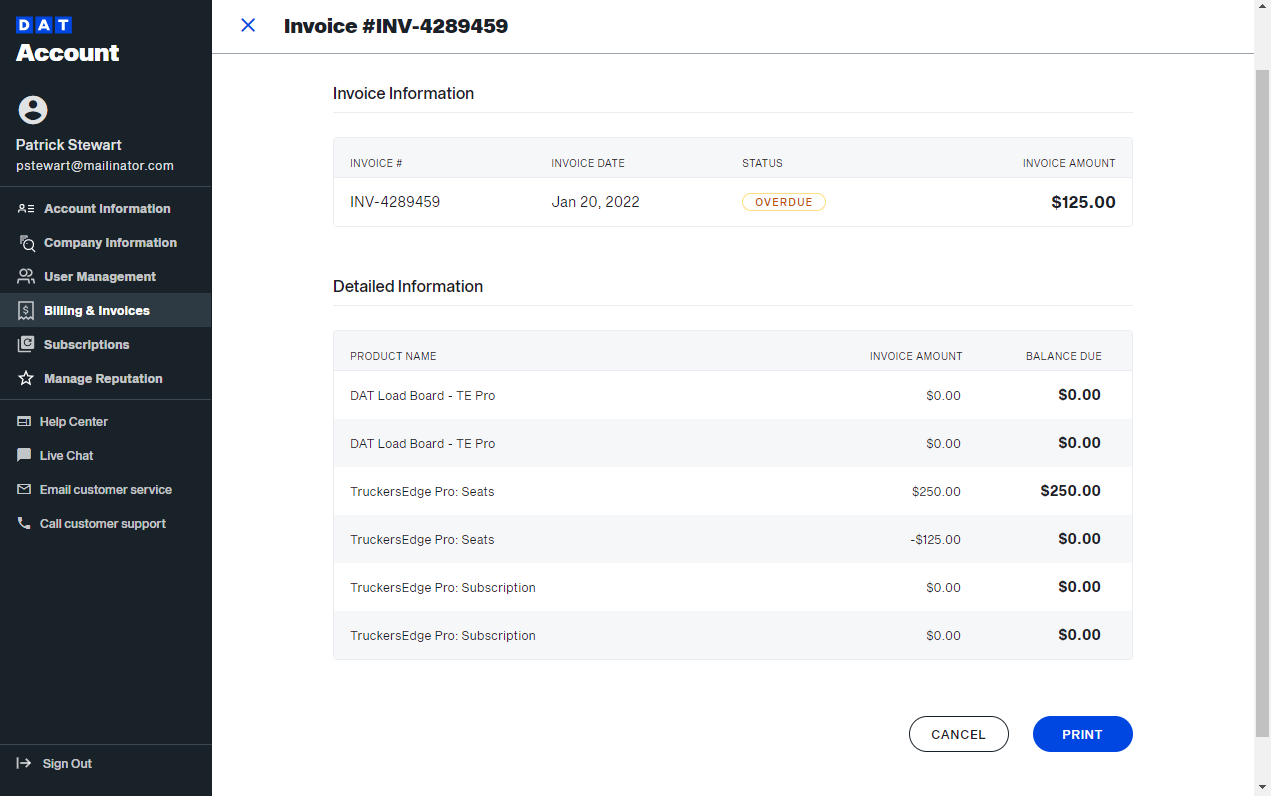The height and width of the screenshot is (796, 1271).
Task: Open Subscriptions from the sidebar
Action: coord(84,344)
